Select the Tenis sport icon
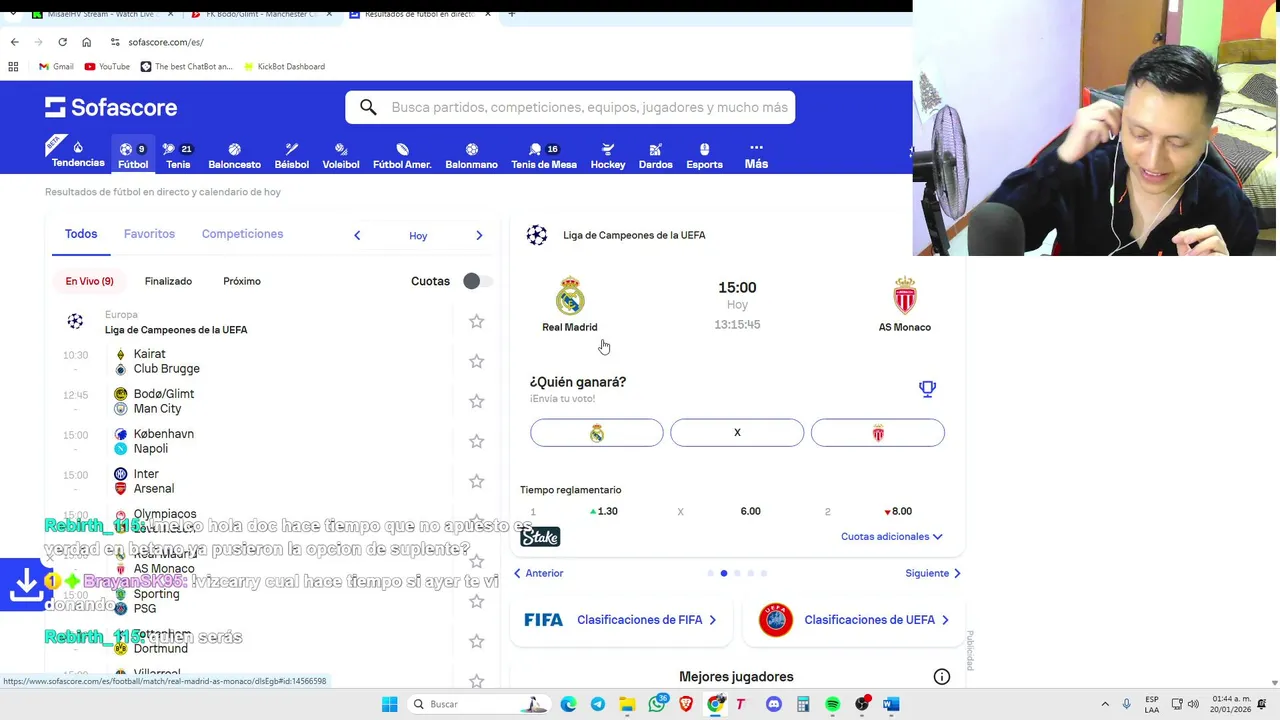Screen dimensions: 1280x720 (x=178, y=155)
